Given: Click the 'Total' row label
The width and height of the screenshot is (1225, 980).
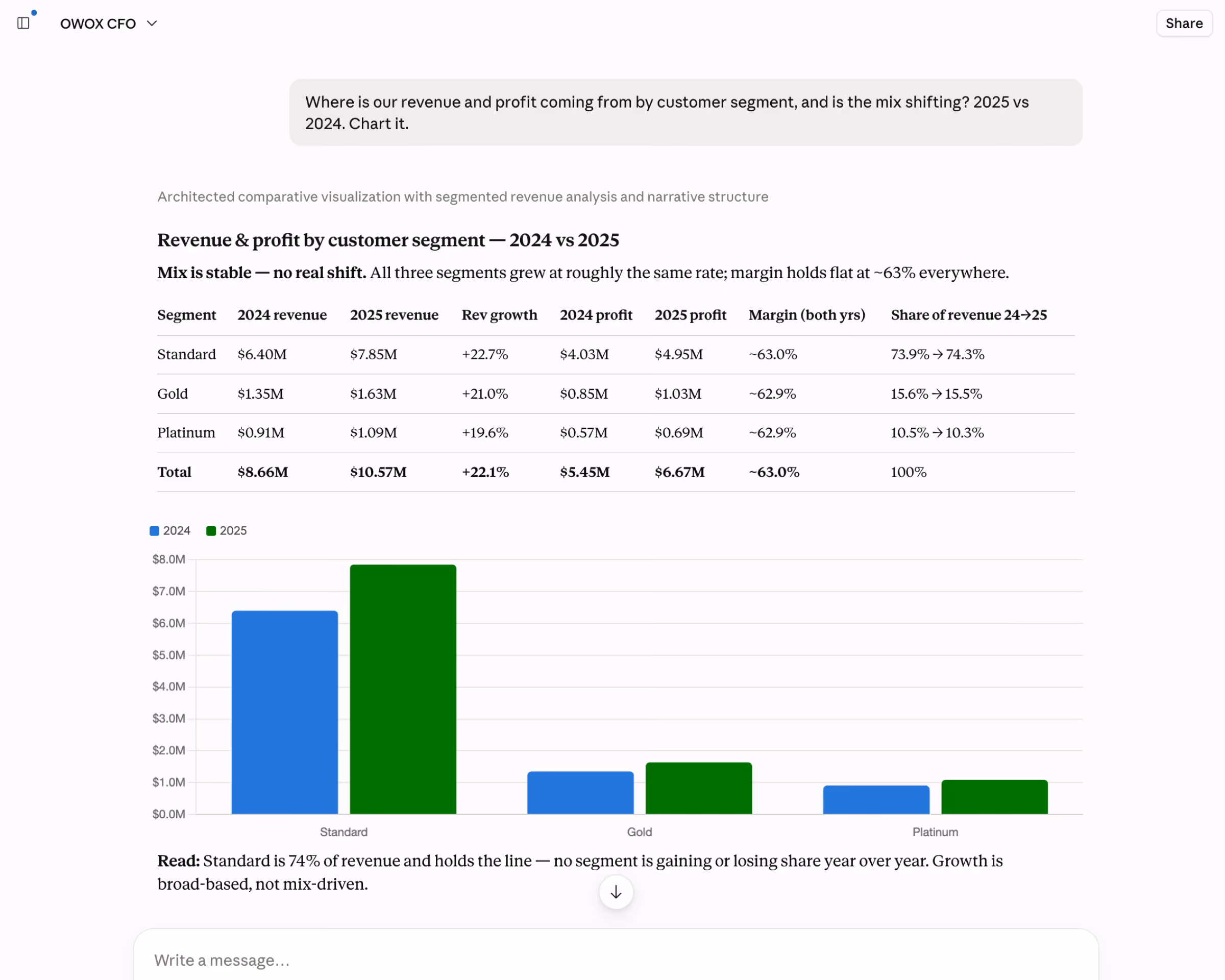Looking at the screenshot, I should click(x=174, y=472).
